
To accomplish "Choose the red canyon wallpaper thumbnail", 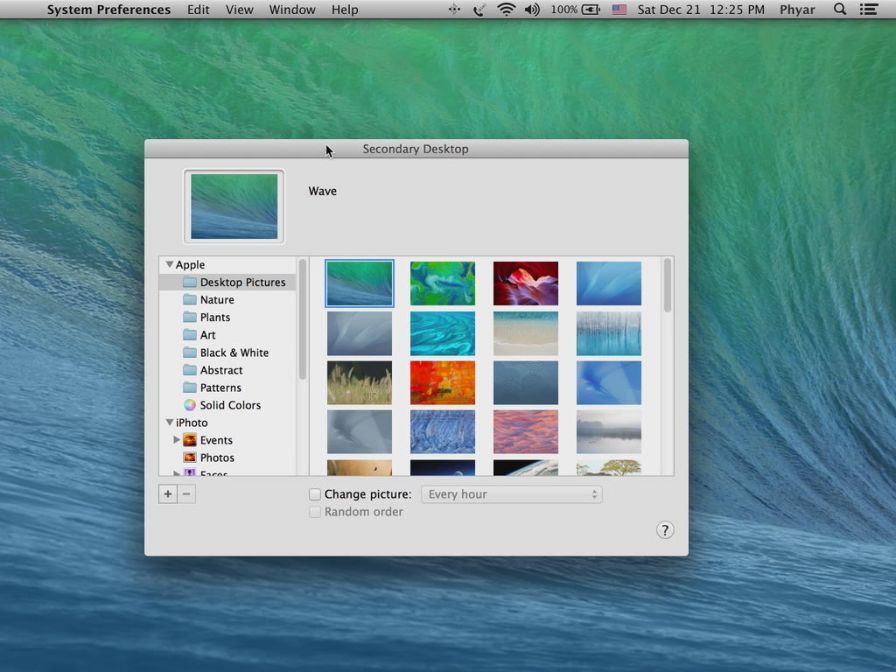I will 525,283.
